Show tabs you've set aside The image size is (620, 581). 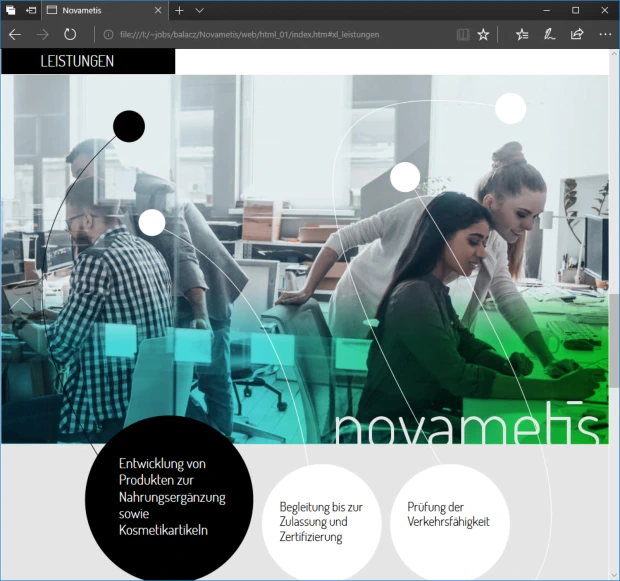(11, 10)
